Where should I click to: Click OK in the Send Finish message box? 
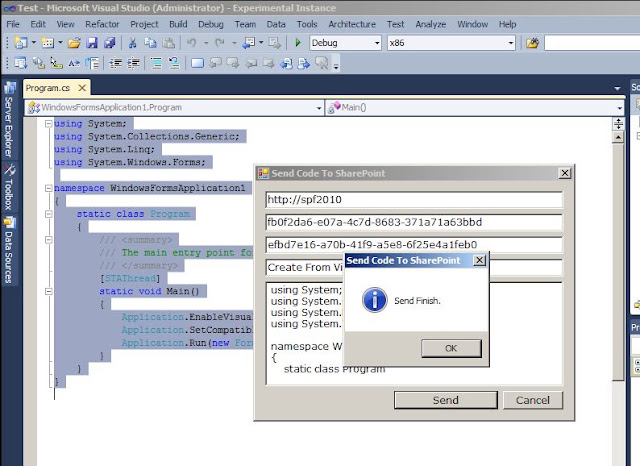pos(451,348)
